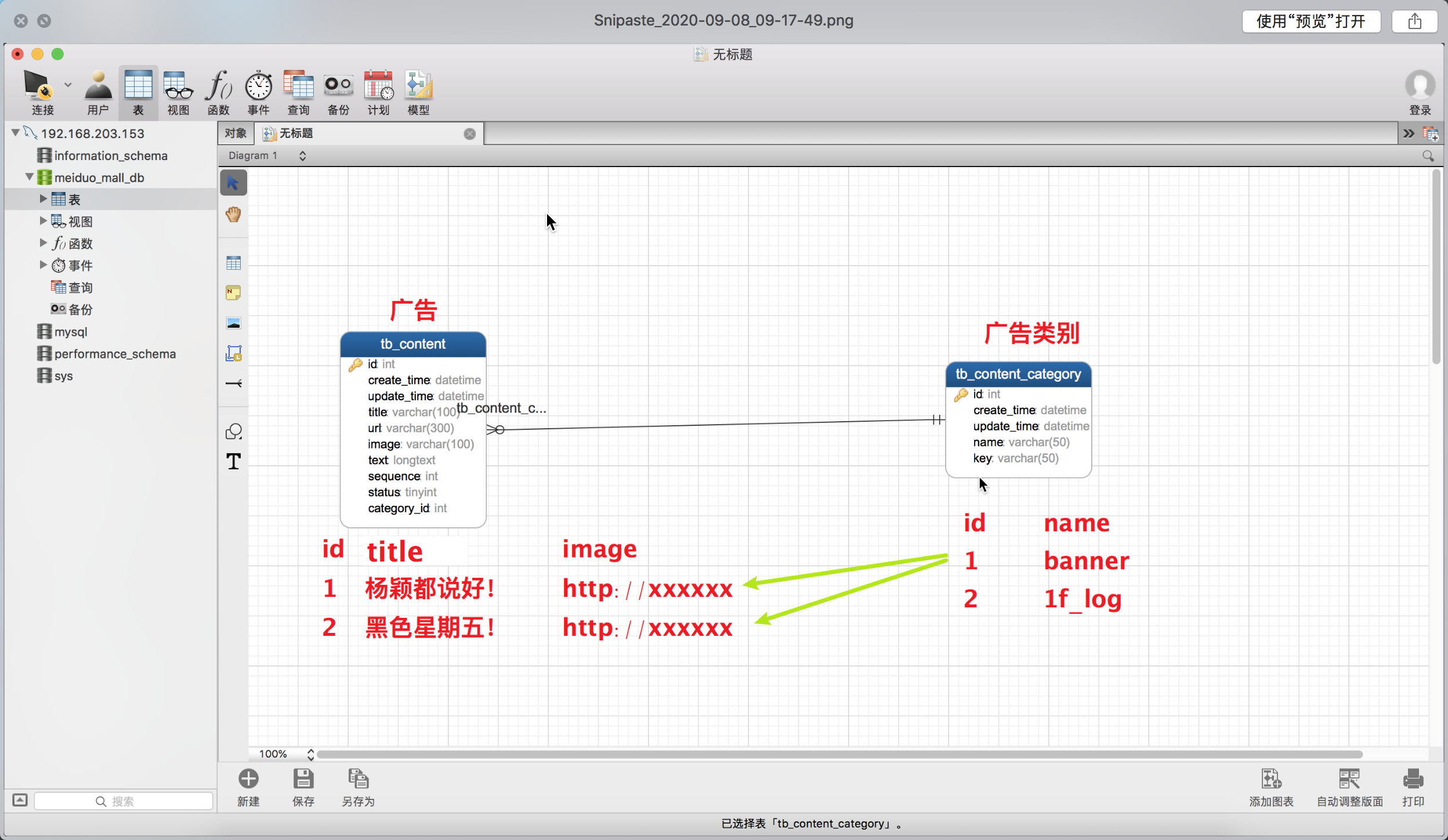This screenshot has height=840, width=1448.
Task: Select the note tool in palette
Action: pos(233,293)
